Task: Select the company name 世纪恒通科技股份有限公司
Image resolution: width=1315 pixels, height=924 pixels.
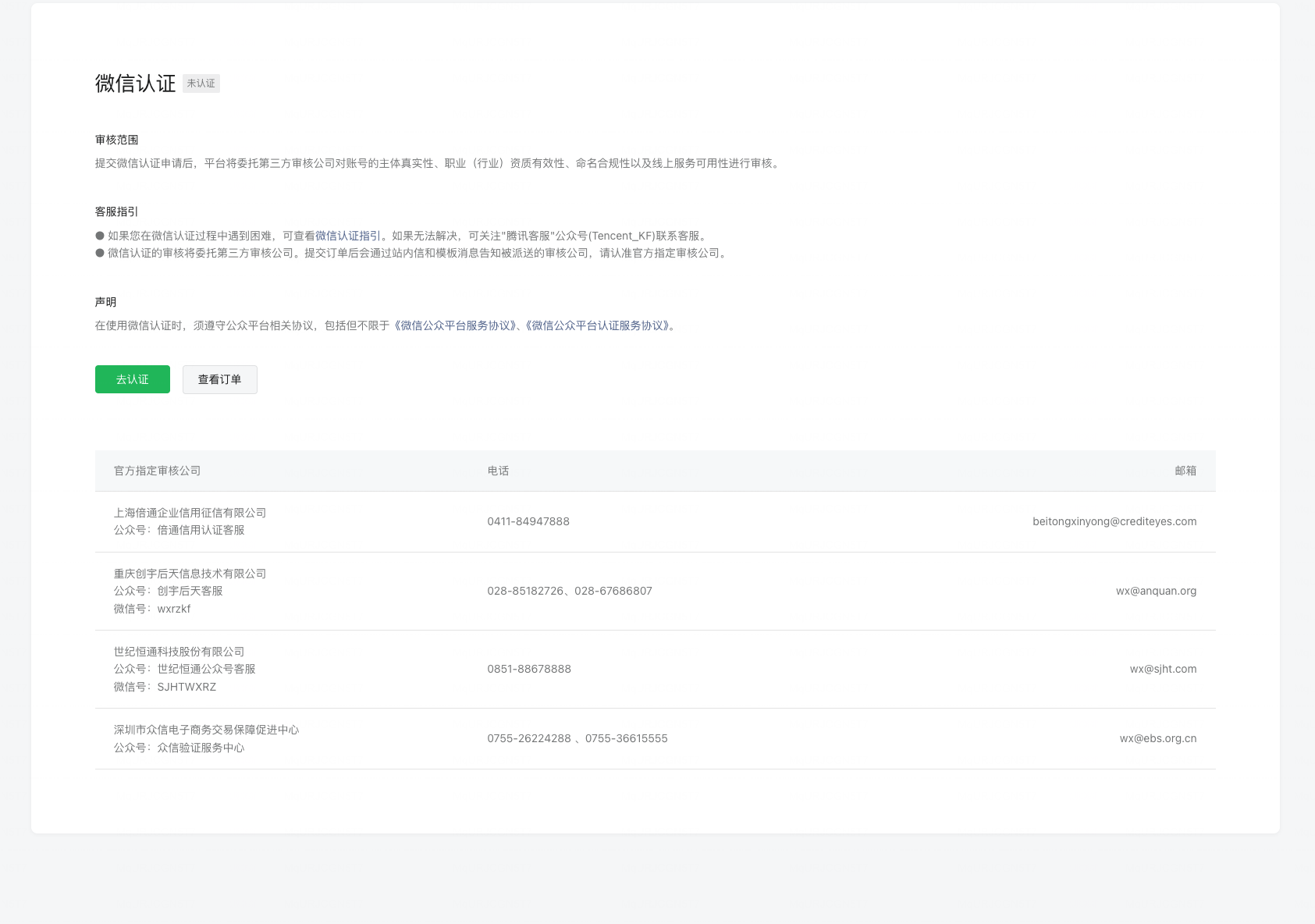Action: coord(179,652)
